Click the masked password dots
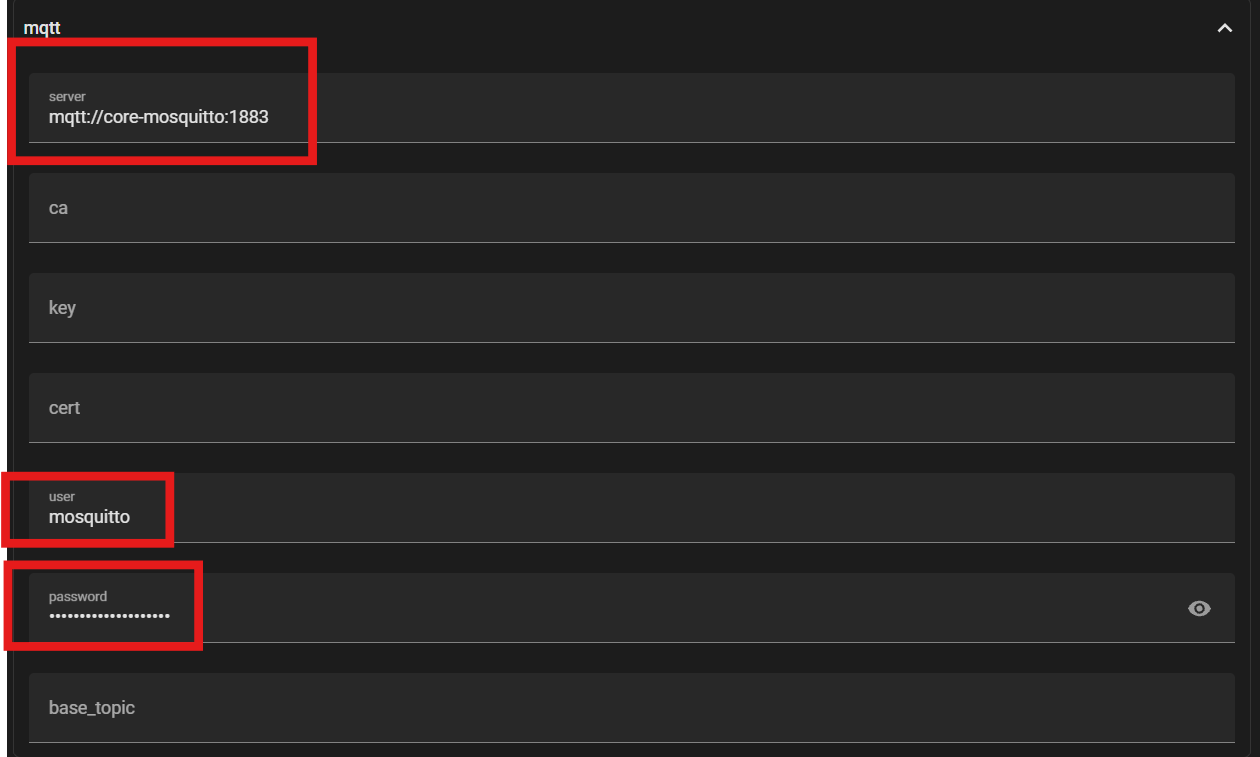 tap(109, 615)
